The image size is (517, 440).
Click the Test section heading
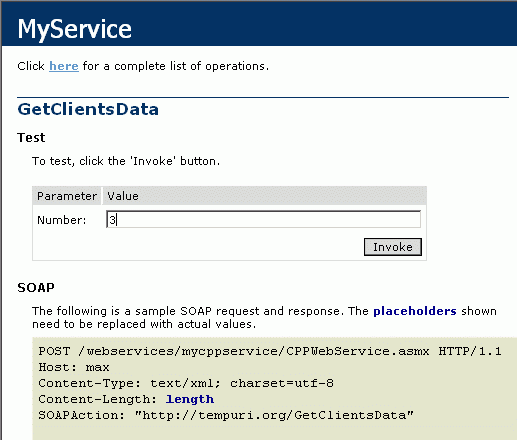[31, 137]
